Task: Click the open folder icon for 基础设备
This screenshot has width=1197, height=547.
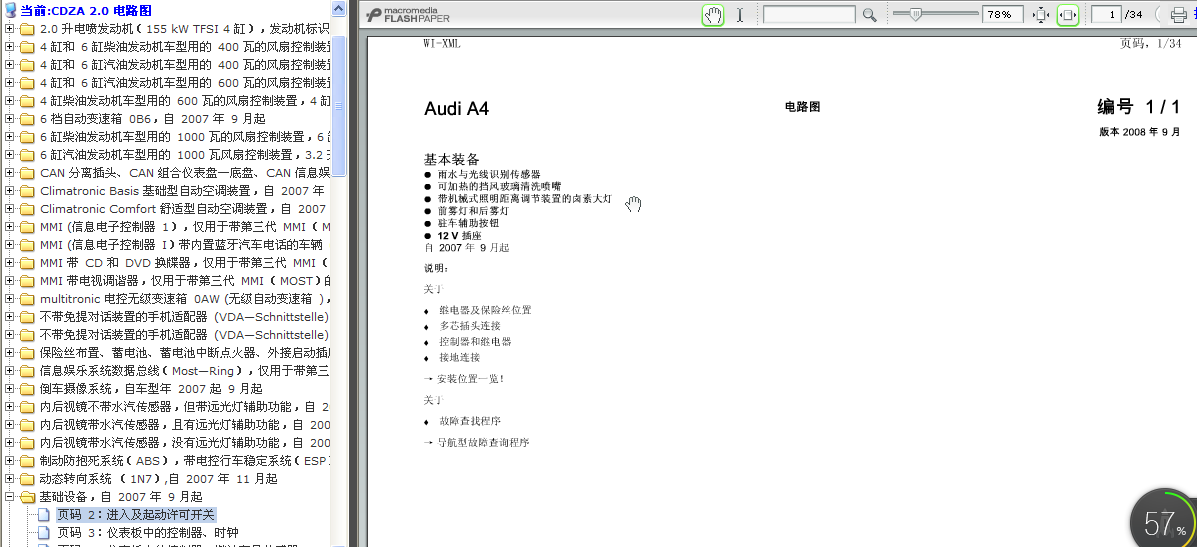Action: click(27, 497)
